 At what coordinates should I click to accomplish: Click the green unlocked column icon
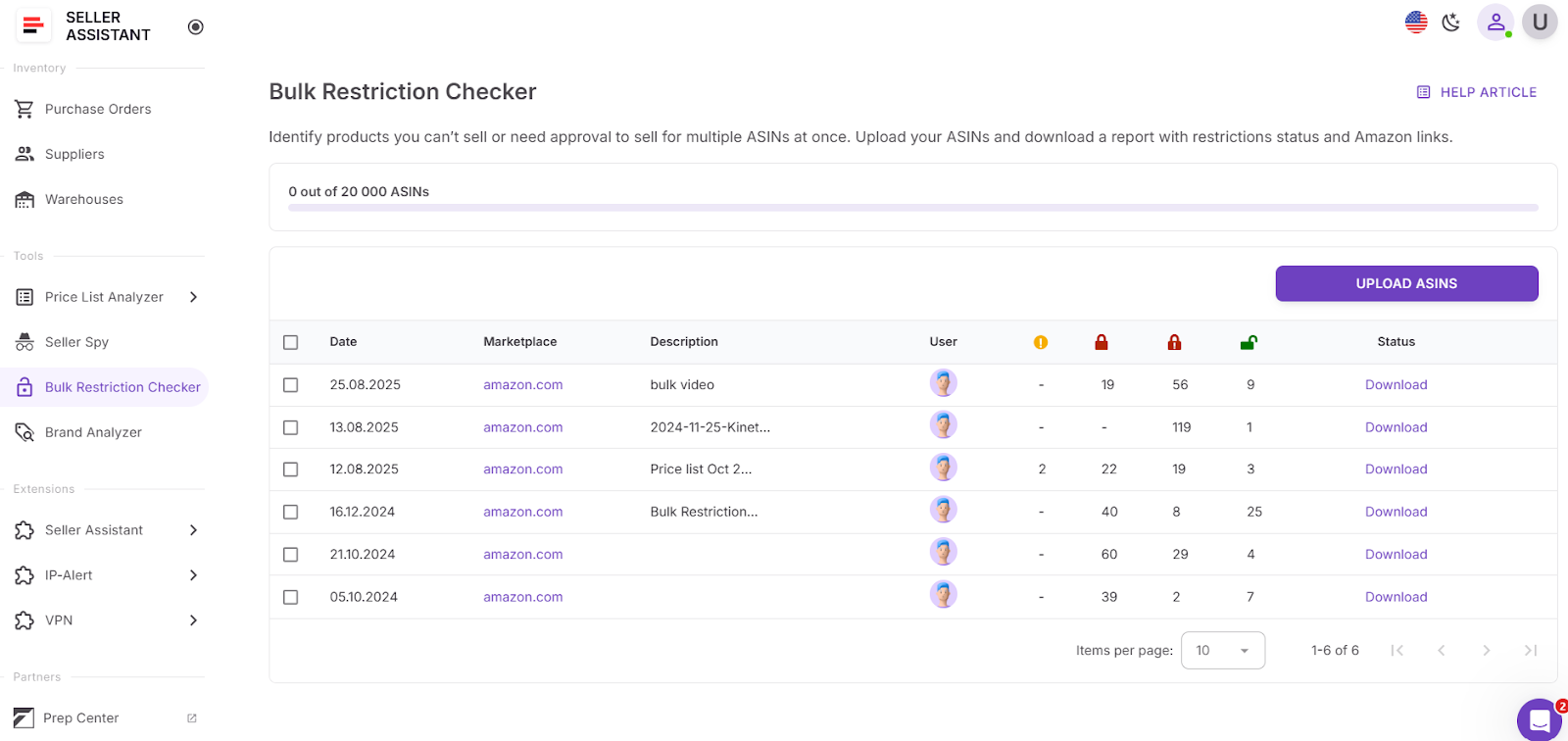(1249, 342)
